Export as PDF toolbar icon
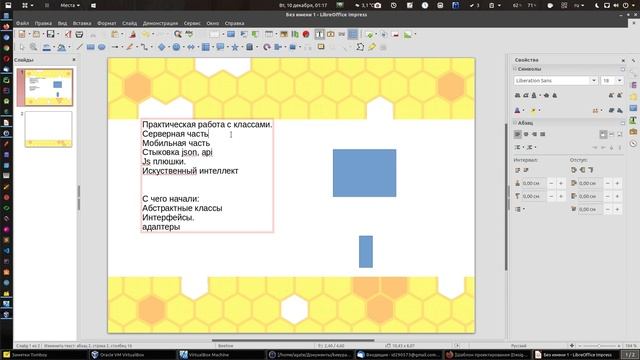Image resolution: width=640 pixels, height=360 pixels. click(x=68, y=35)
